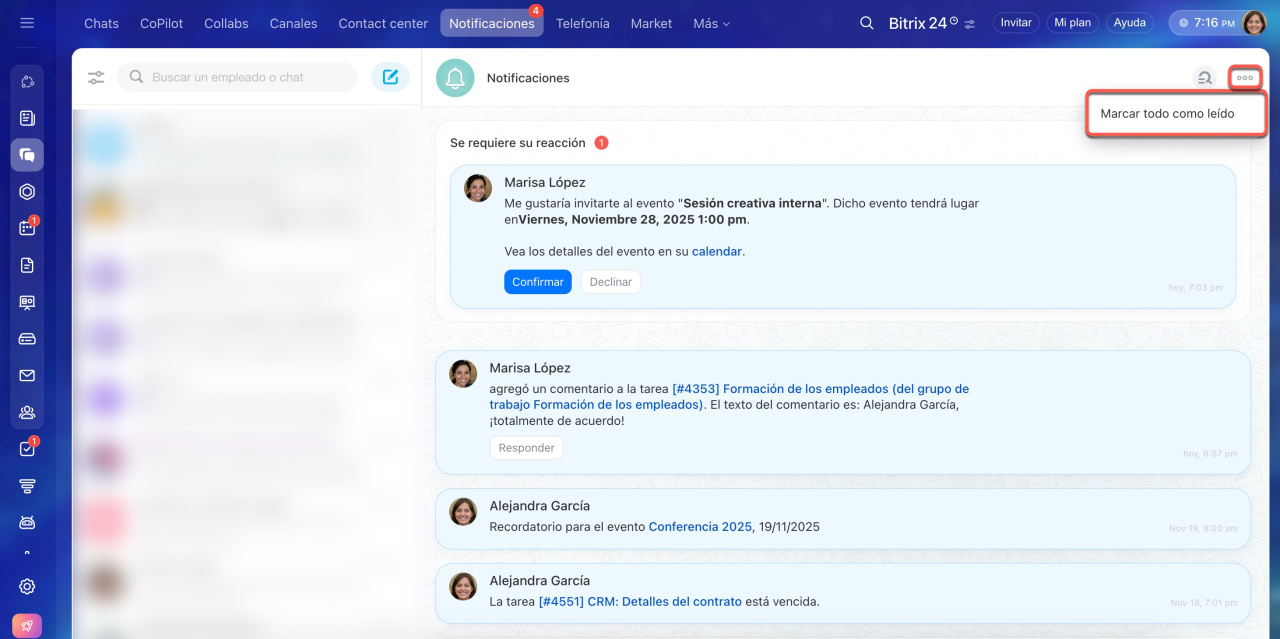Click the notification search icon beside three dots
This screenshot has height=639, width=1280.
pos(1205,78)
